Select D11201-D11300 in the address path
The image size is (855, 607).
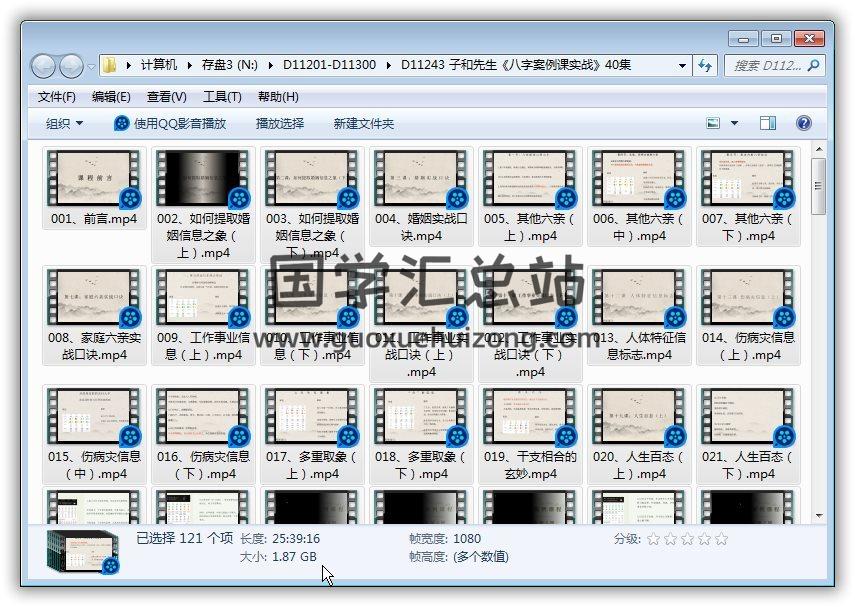(x=329, y=65)
